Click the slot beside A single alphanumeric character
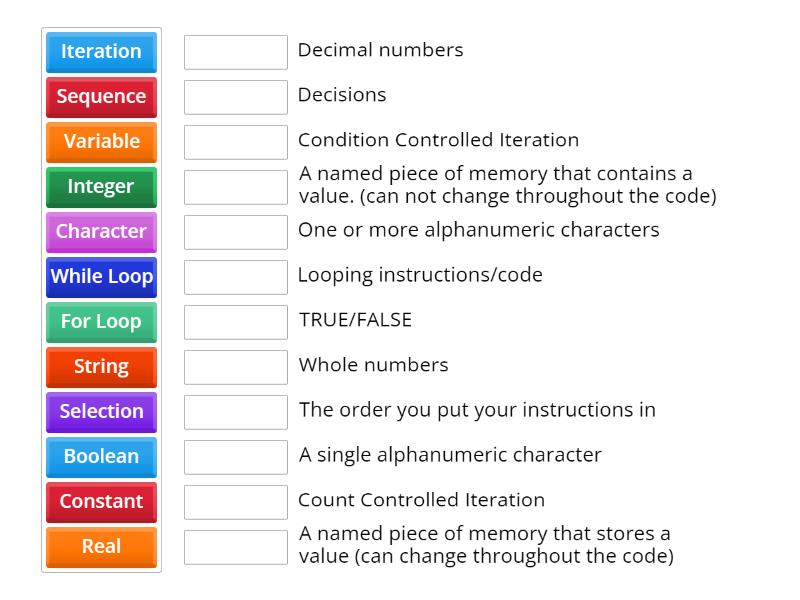Image resolution: width=800 pixels, height=600 pixels. click(x=236, y=457)
